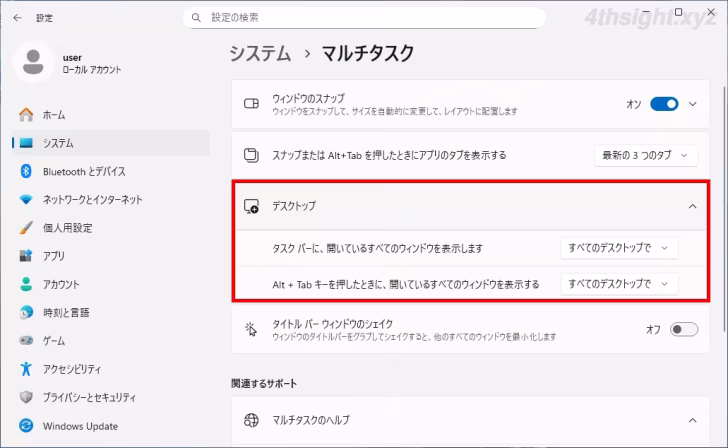This screenshot has height=448, width=728.
Task: Select システム in the sidebar
Action: point(110,143)
